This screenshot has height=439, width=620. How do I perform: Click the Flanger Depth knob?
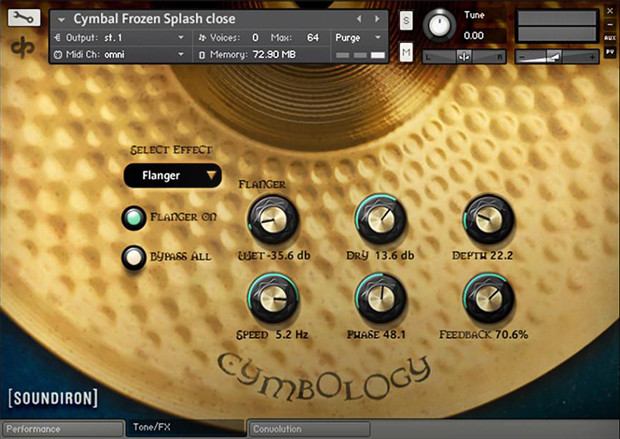pos(488,219)
